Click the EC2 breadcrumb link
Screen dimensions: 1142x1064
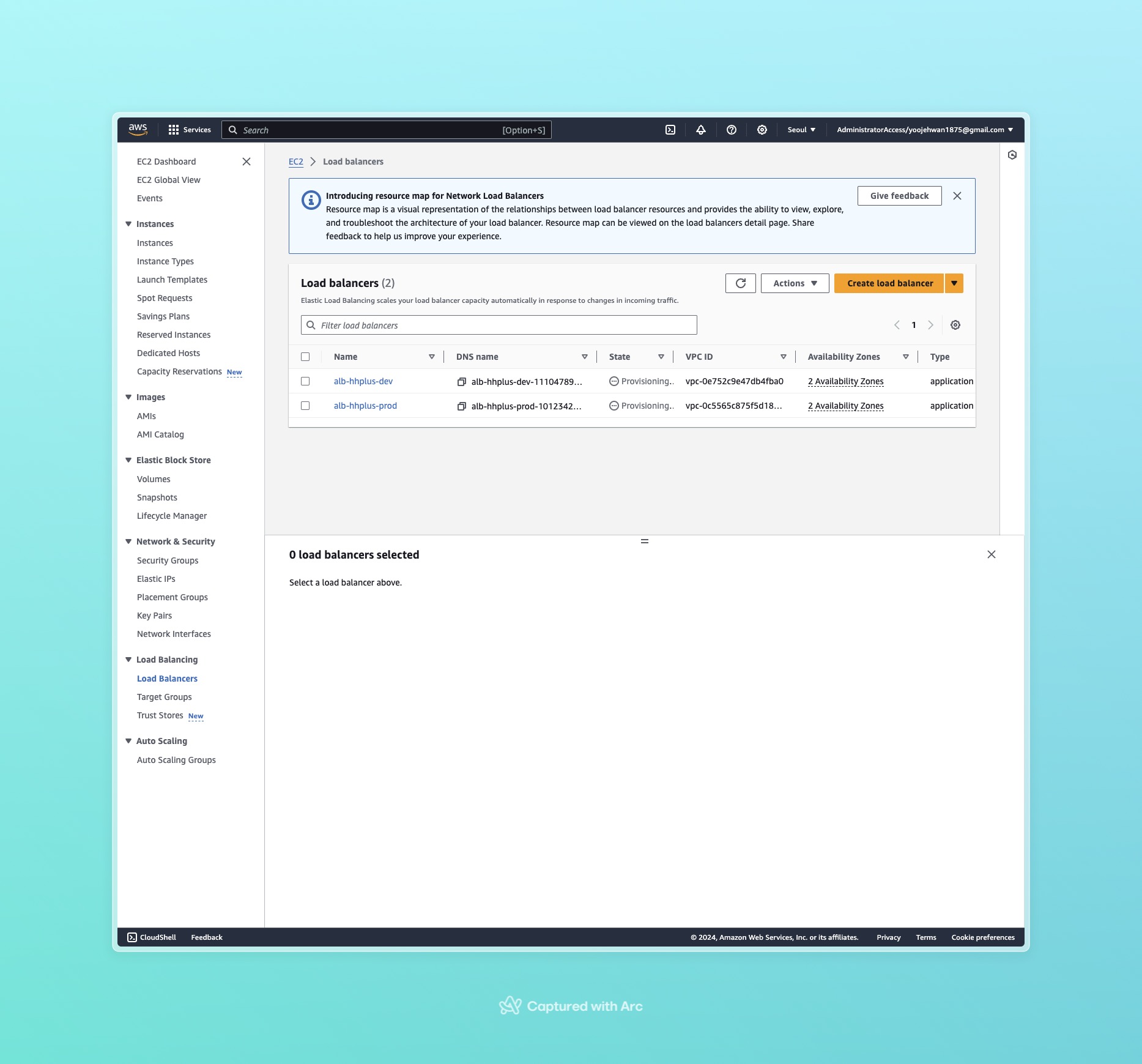pyautogui.click(x=296, y=162)
